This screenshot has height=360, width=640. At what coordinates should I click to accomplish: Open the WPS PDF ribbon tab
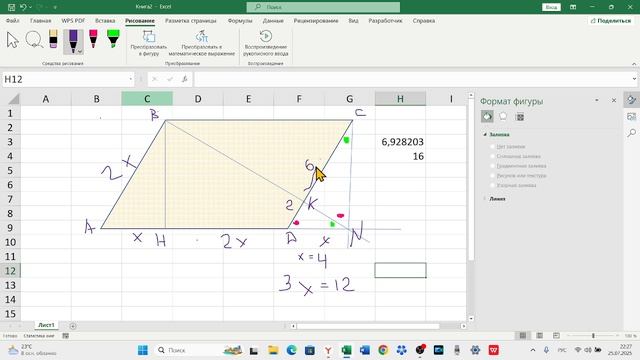click(73, 20)
